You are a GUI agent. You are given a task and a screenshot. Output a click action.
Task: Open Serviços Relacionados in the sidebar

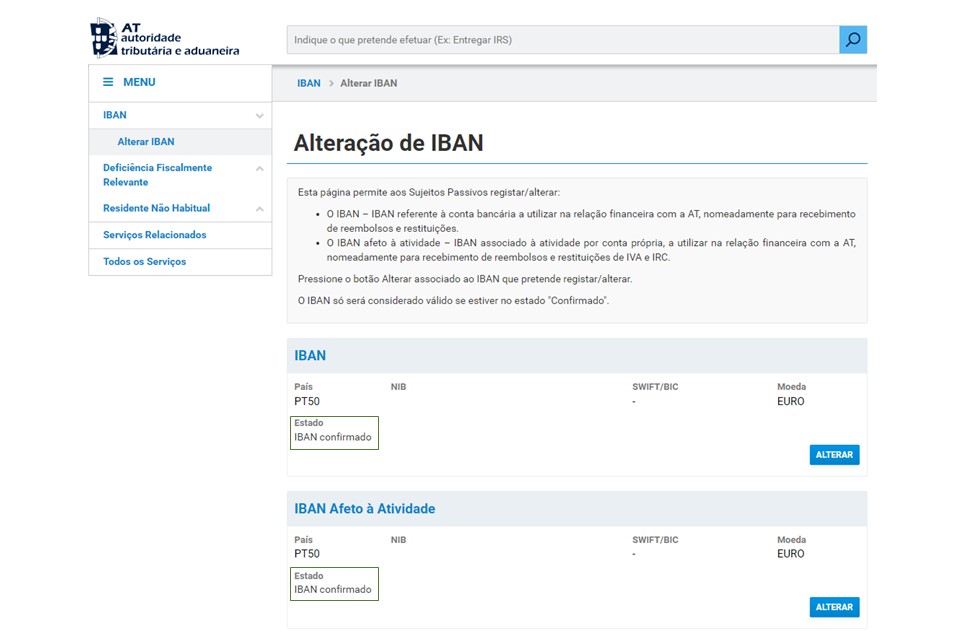(x=154, y=235)
